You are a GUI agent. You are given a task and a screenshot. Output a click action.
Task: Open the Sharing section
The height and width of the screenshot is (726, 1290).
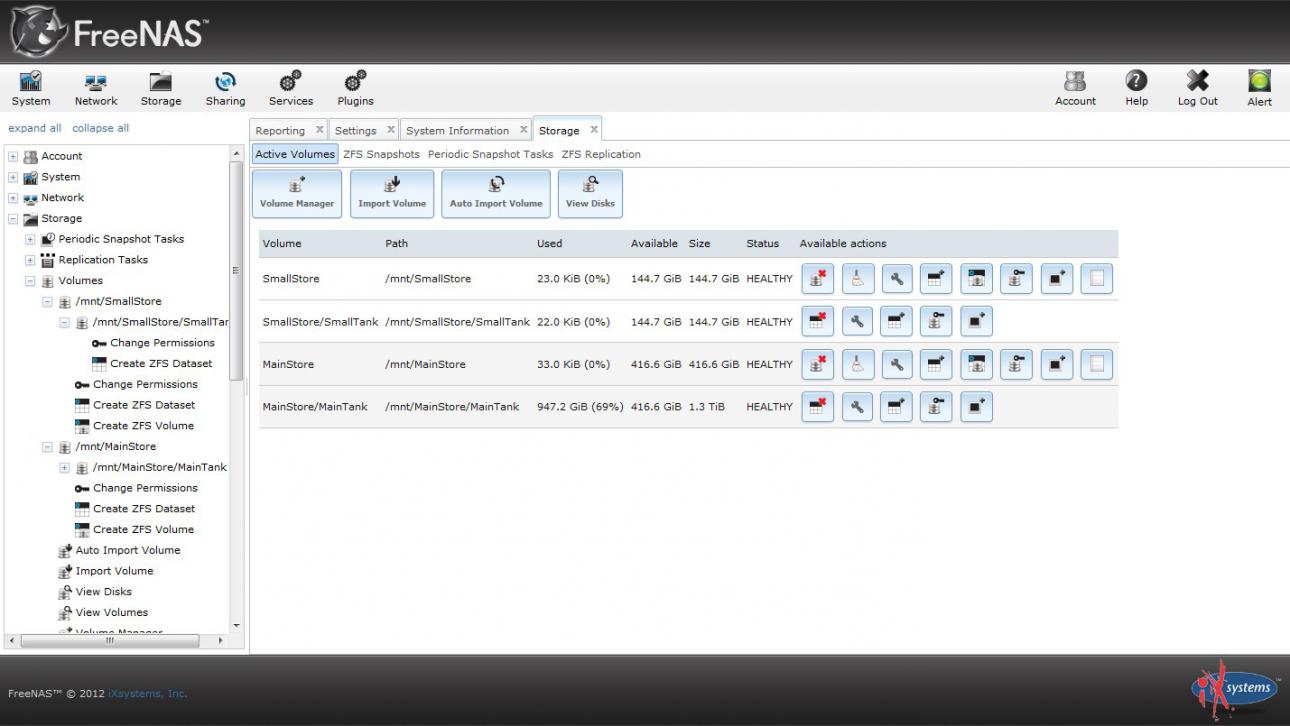click(226, 89)
